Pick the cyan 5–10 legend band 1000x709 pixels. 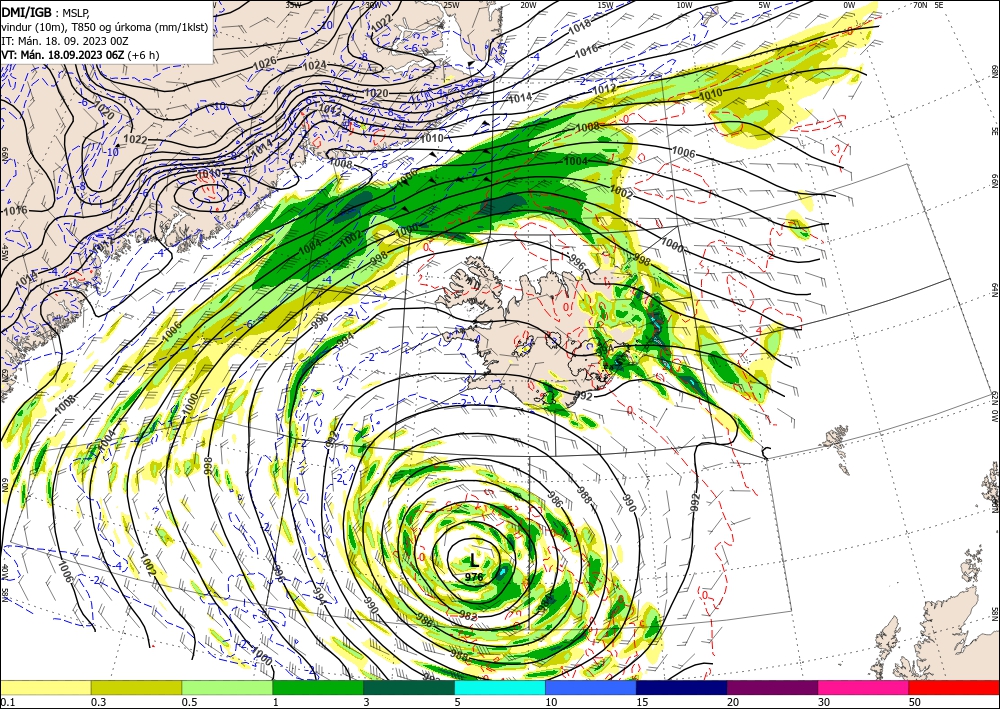tap(500, 687)
